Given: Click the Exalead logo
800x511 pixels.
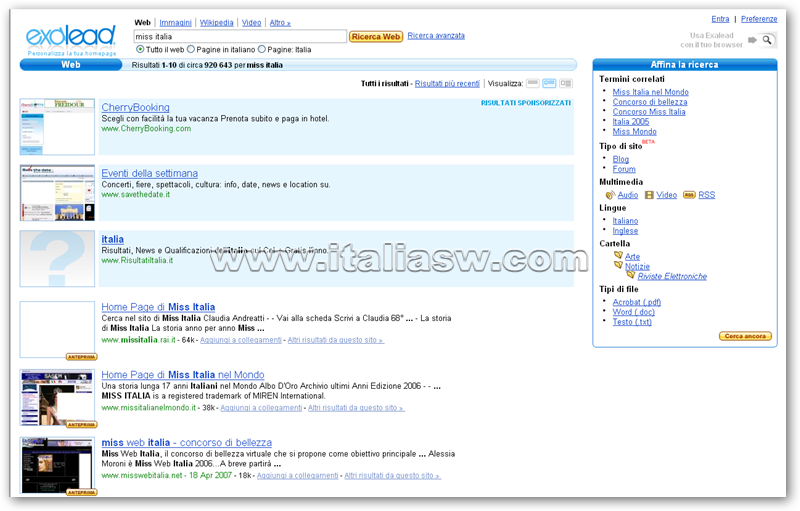Looking at the screenshot, I should tap(71, 36).
